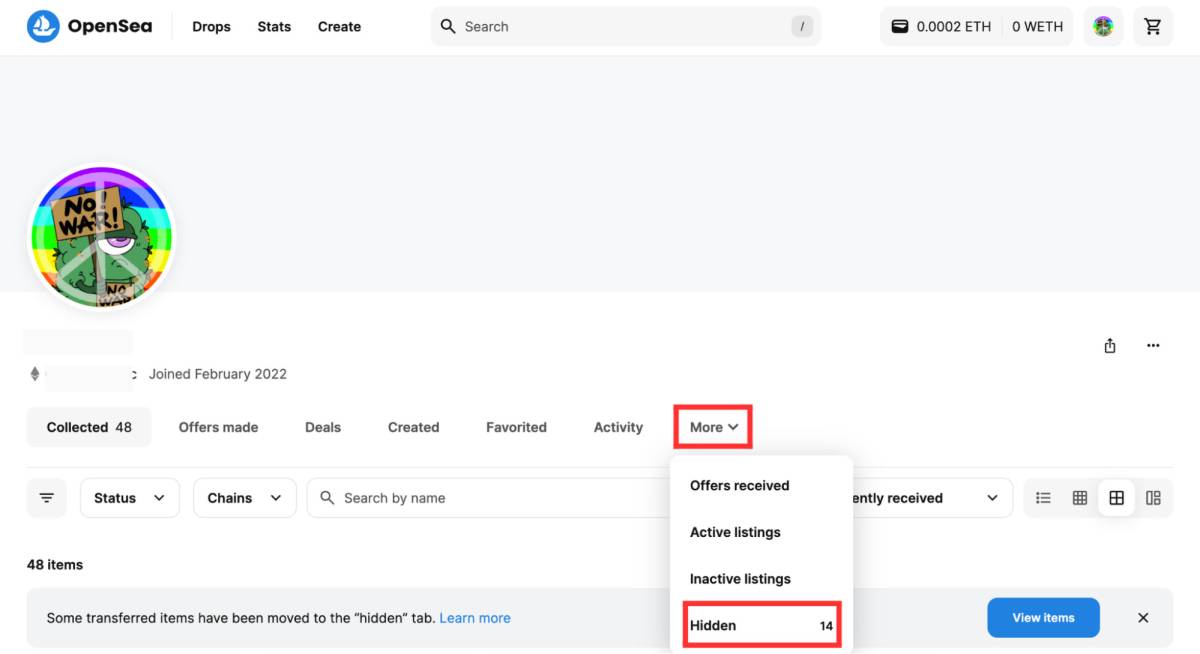Toggle the filter sidebar icon
Screen dimensions: 1200x654
coord(47,498)
